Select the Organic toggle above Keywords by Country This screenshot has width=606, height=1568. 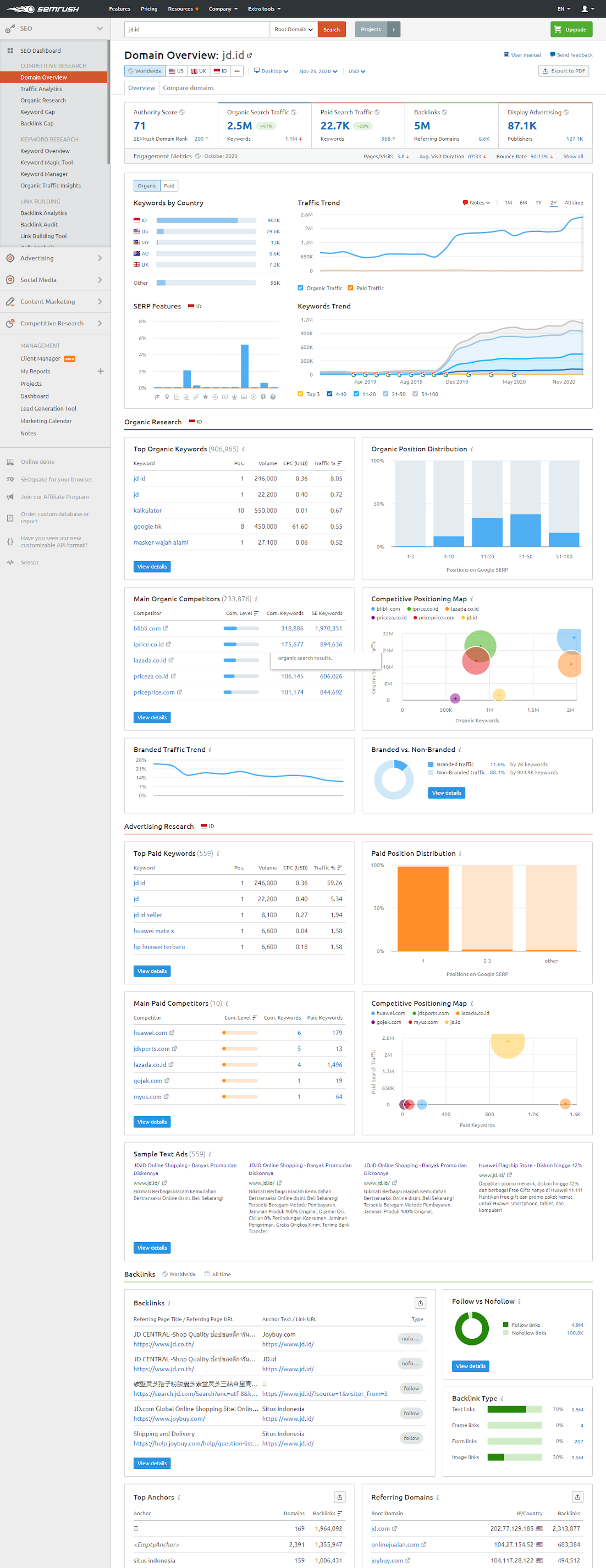(x=147, y=186)
